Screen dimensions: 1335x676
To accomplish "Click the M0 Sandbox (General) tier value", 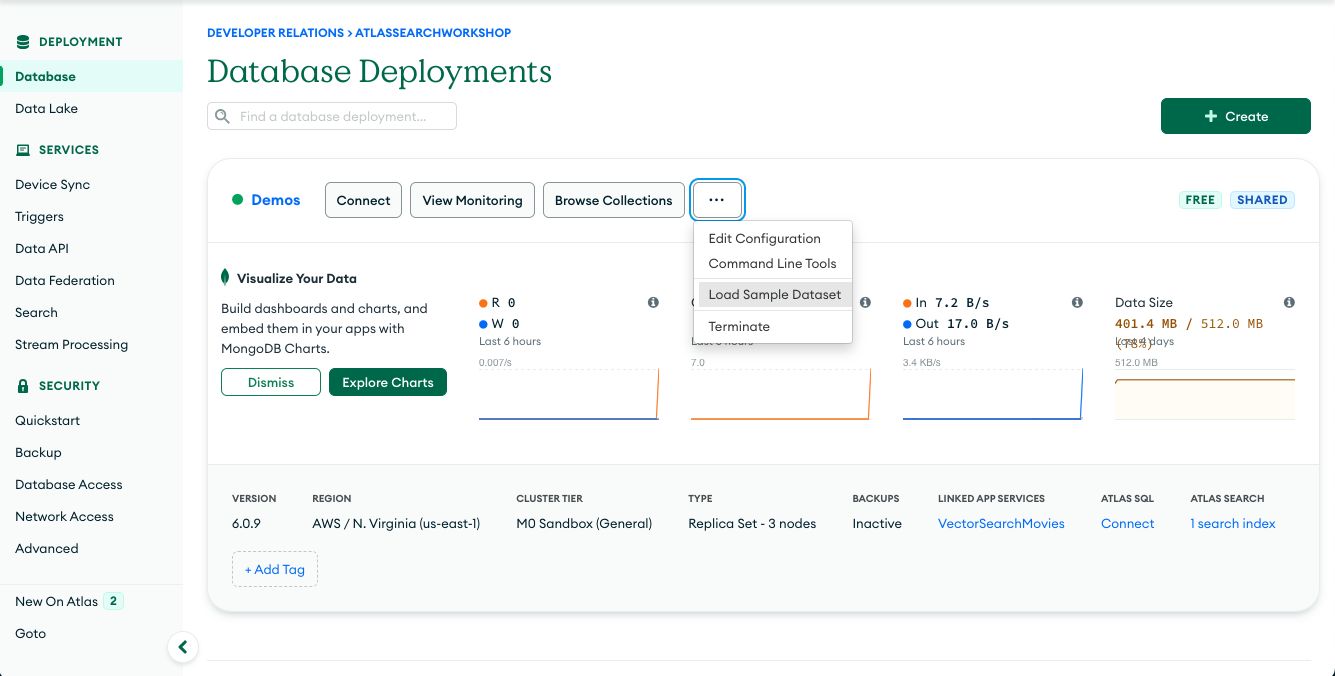I will pos(584,524).
